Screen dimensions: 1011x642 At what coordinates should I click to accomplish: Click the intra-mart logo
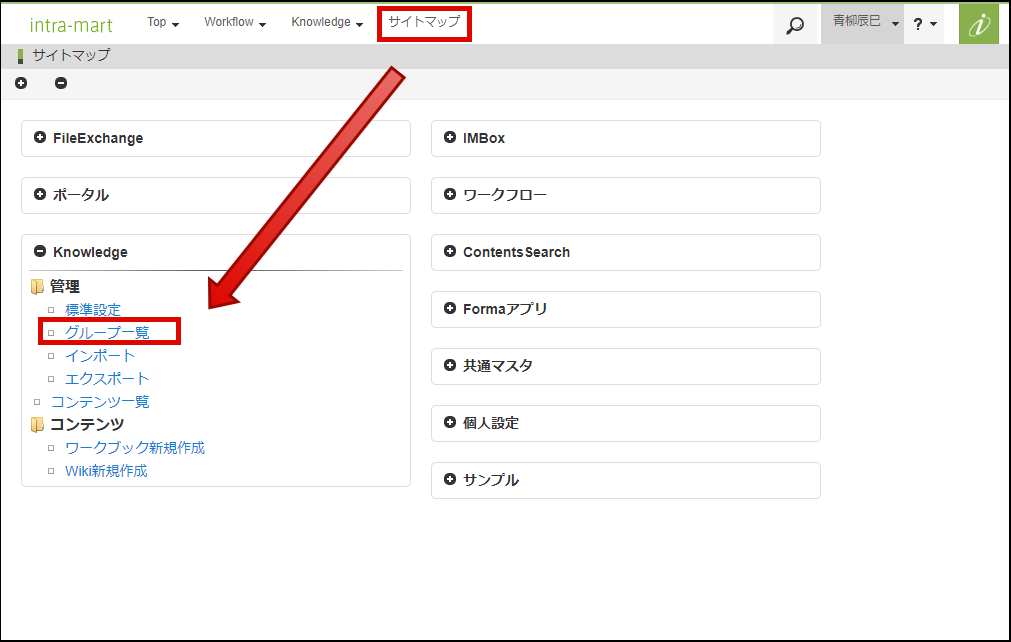(x=71, y=25)
